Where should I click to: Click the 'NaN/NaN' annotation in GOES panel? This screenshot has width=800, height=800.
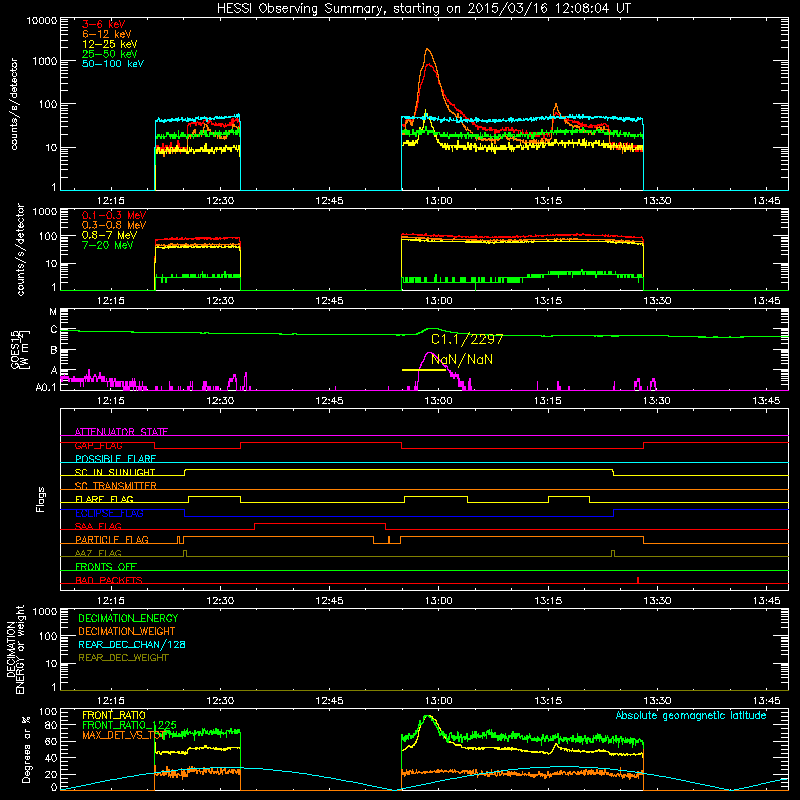tap(462, 359)
